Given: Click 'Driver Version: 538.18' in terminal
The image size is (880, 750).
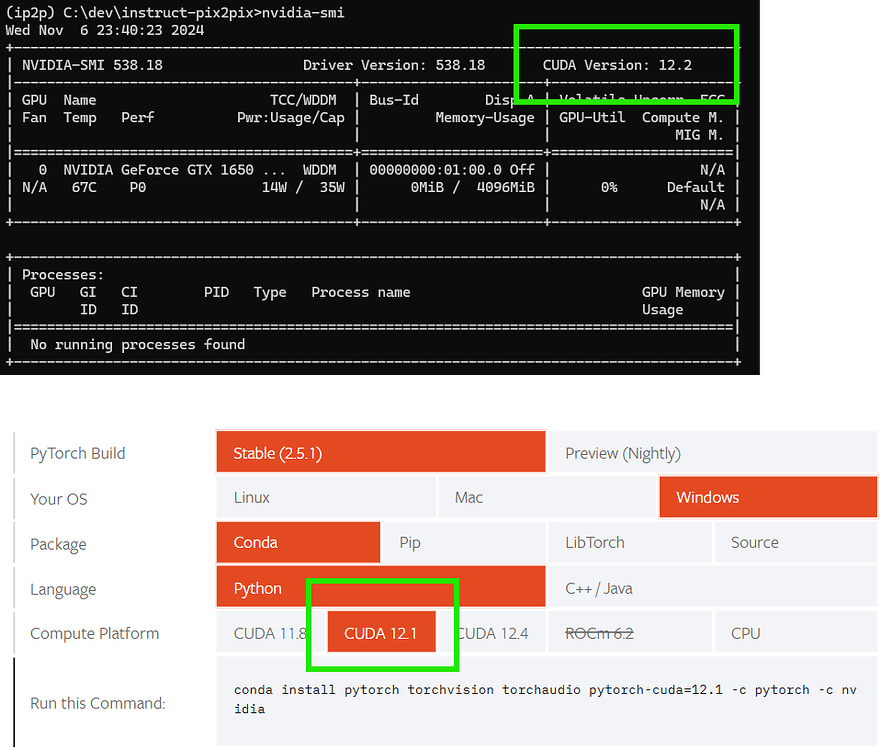Looking at the screenshot, I should click(394, 65).
